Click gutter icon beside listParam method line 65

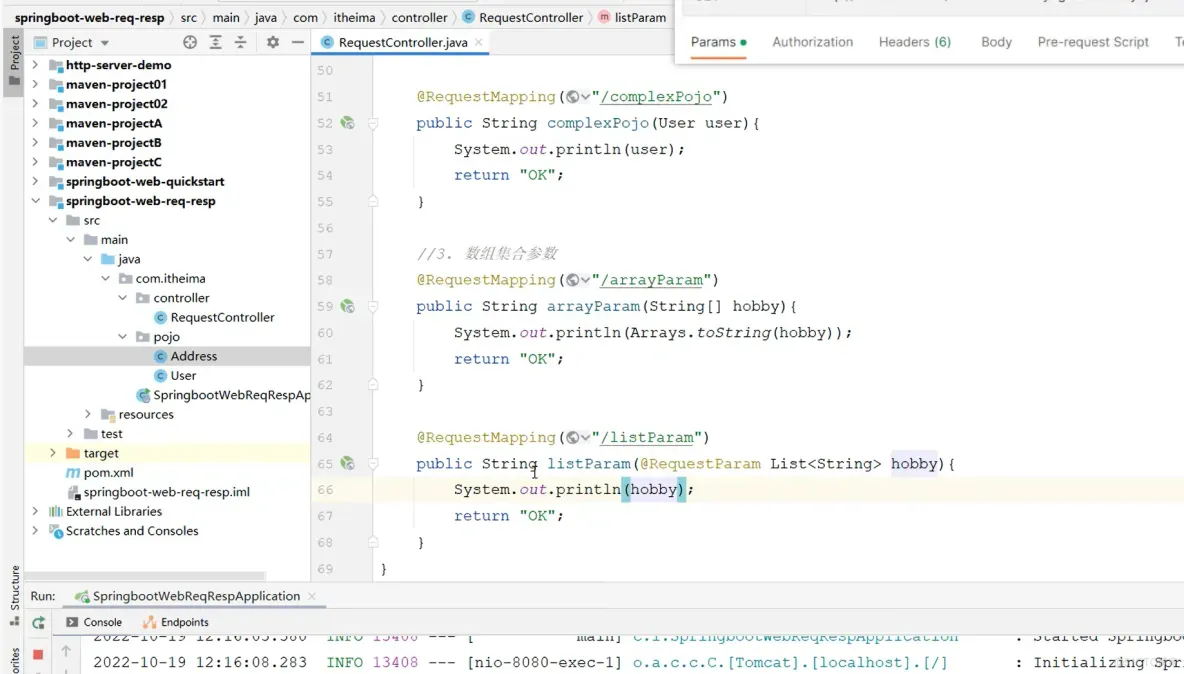click(347, 464)
